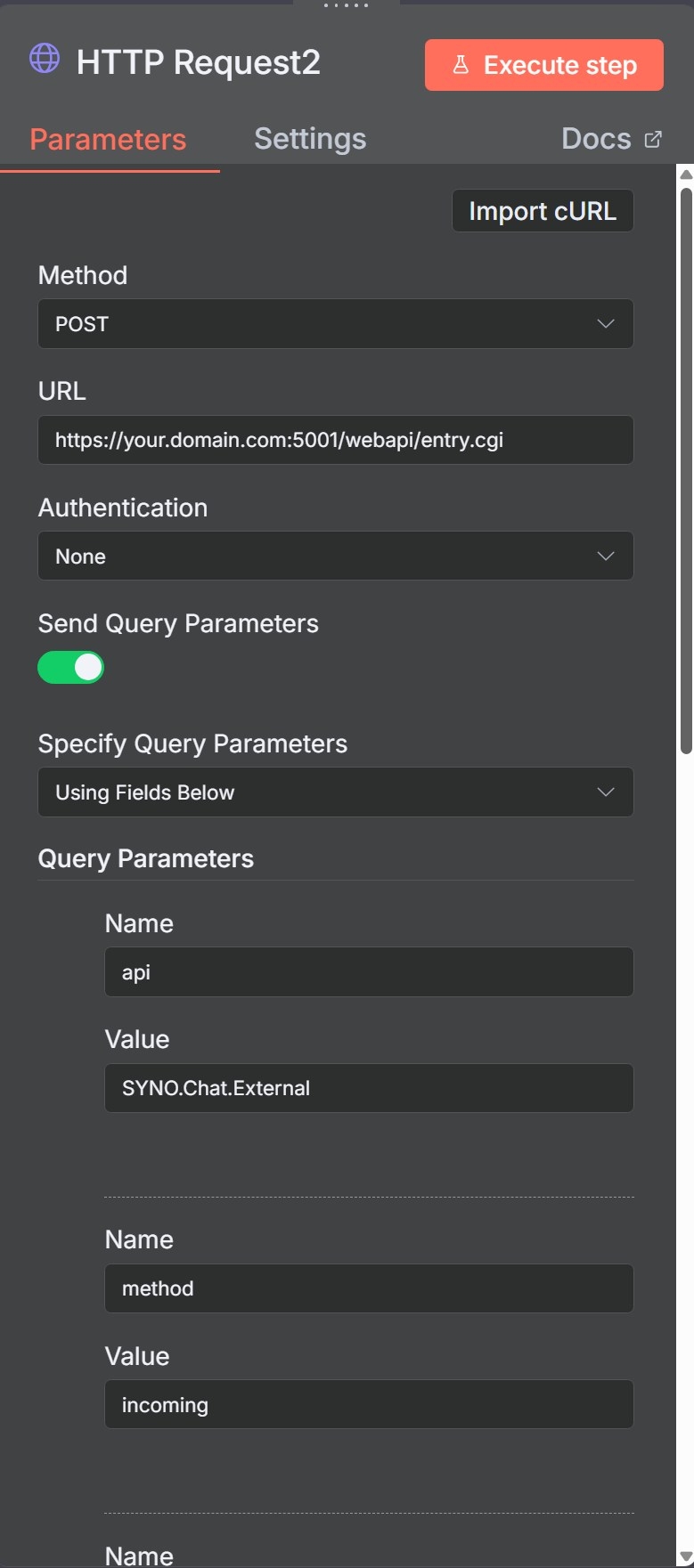694x1568 pixels.
Task: Click the Value field containing incoming
Action: click(x=369, y=1405)
